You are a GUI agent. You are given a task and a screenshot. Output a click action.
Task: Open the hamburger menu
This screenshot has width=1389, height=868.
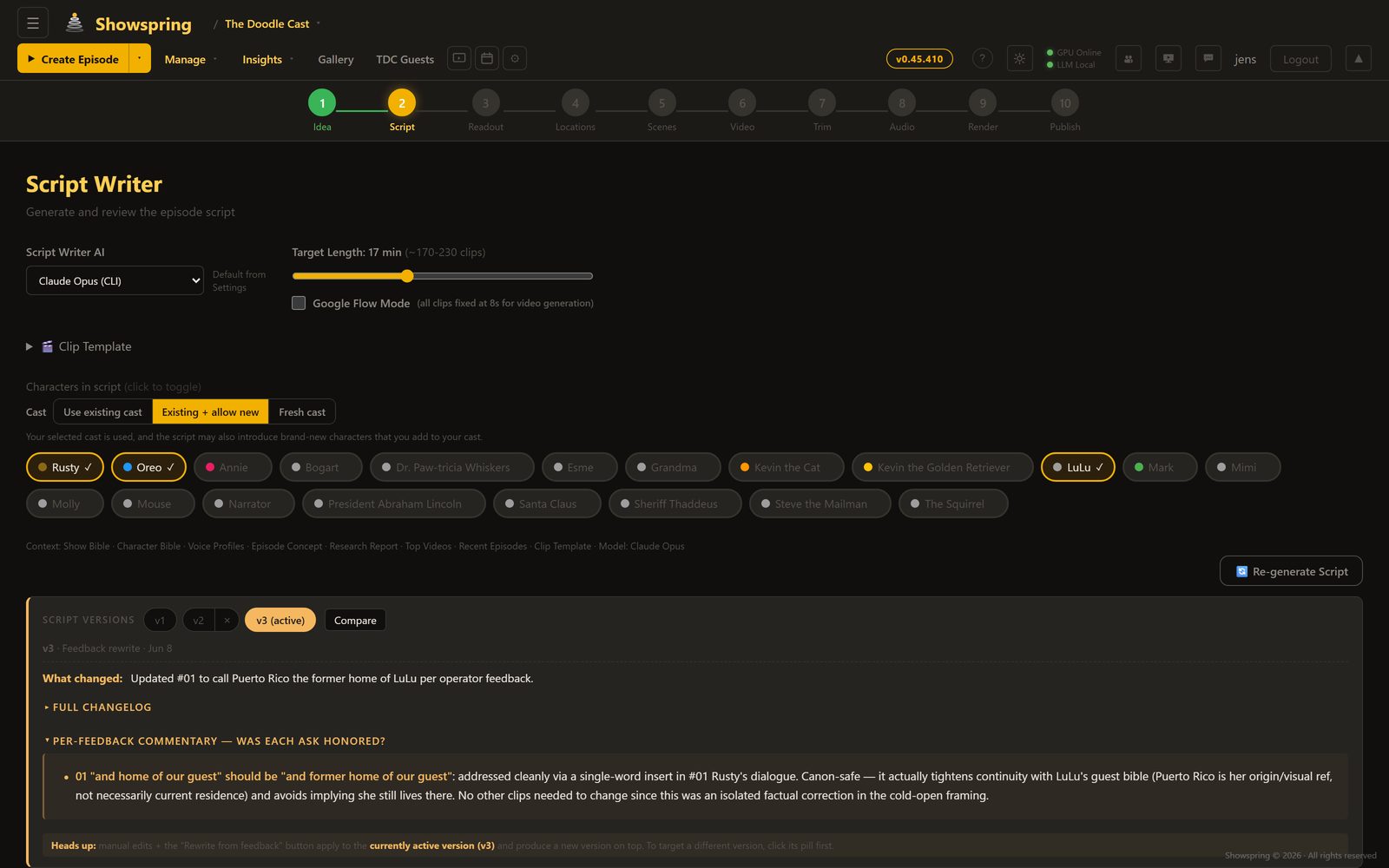tap(33, 23)
